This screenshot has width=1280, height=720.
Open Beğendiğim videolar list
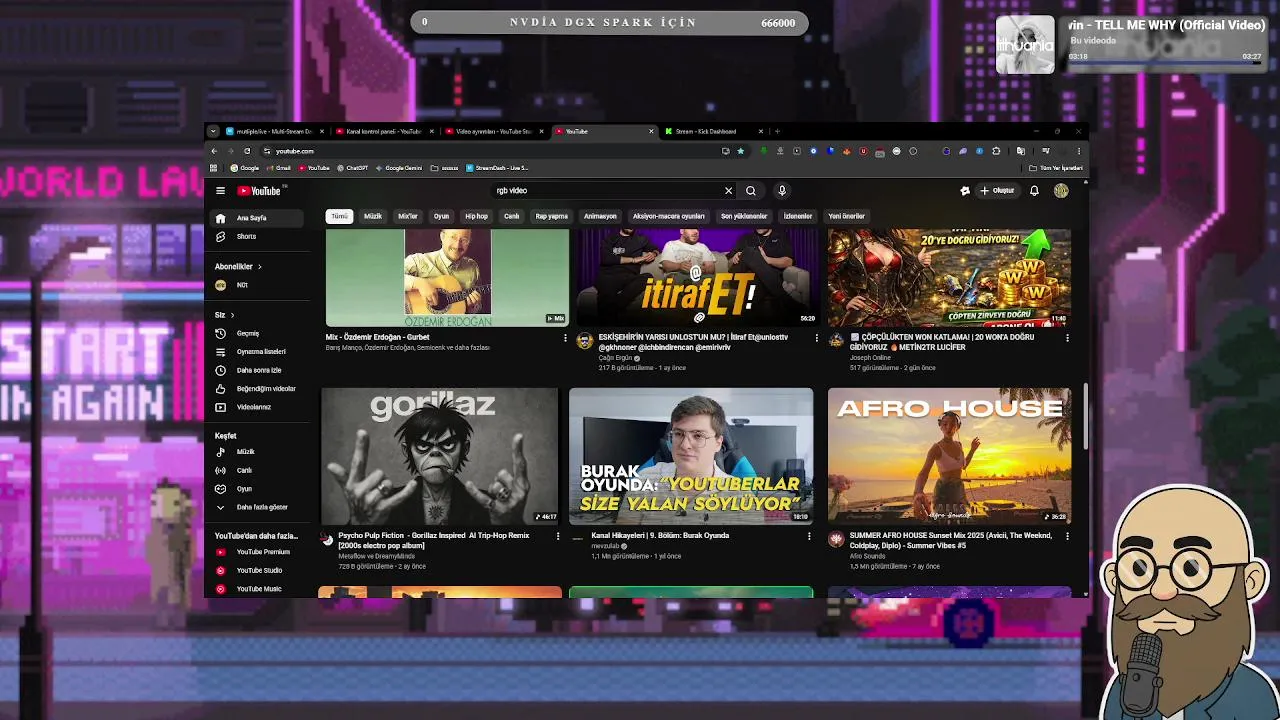pos(258,389)
